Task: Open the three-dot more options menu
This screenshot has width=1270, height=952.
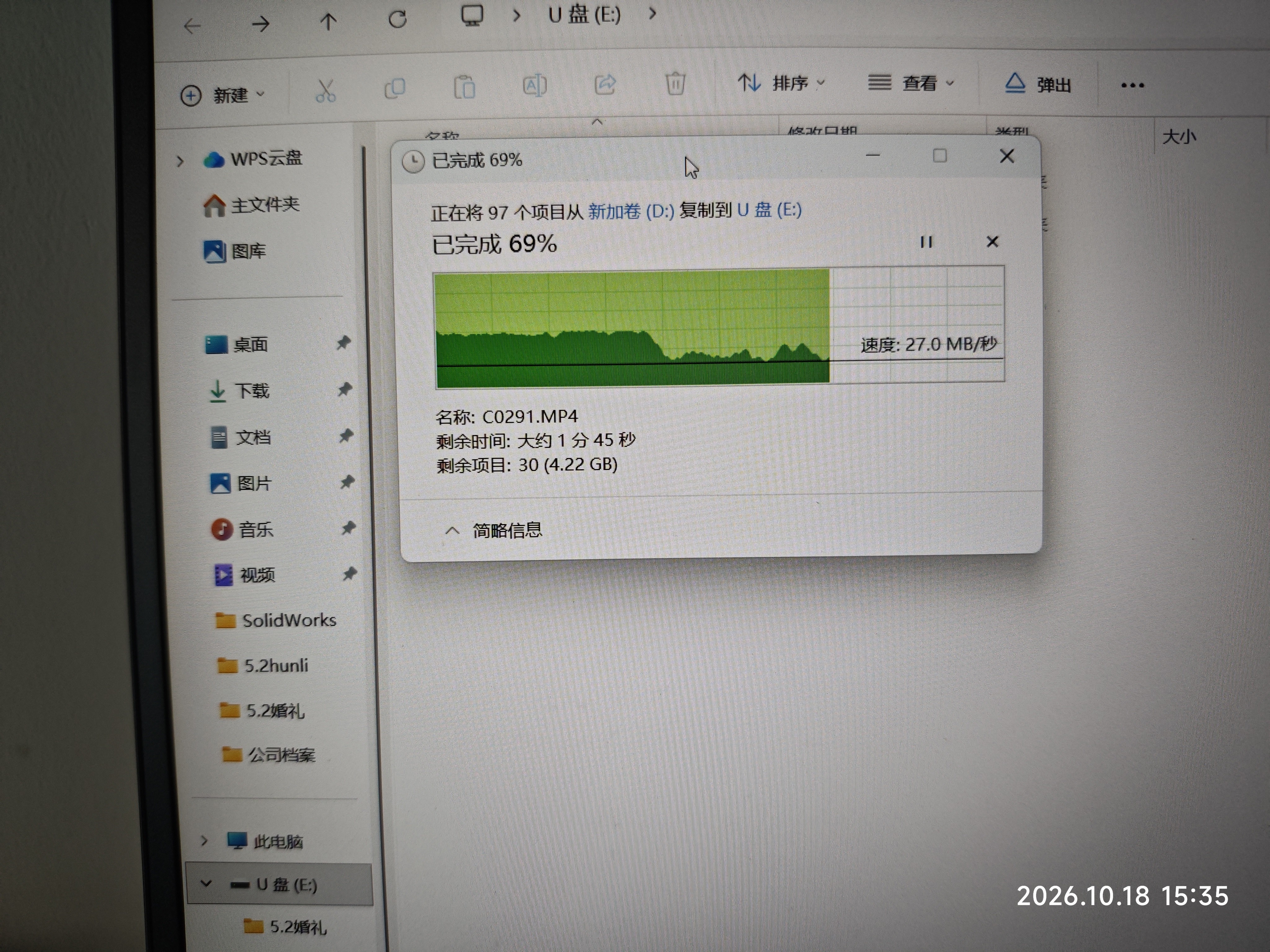Action: point(1132,86)
